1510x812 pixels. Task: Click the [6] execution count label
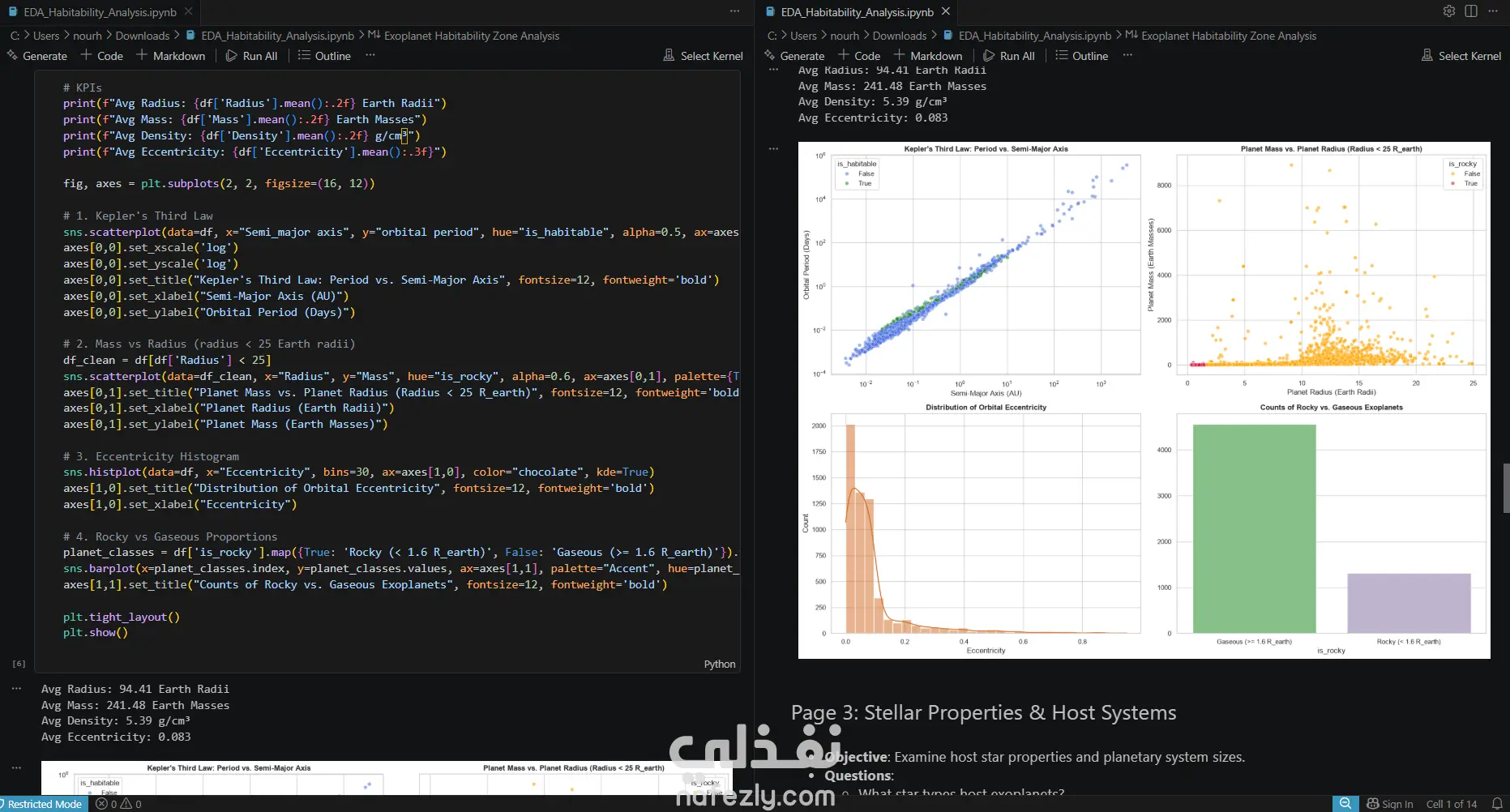tap(19, 664)
